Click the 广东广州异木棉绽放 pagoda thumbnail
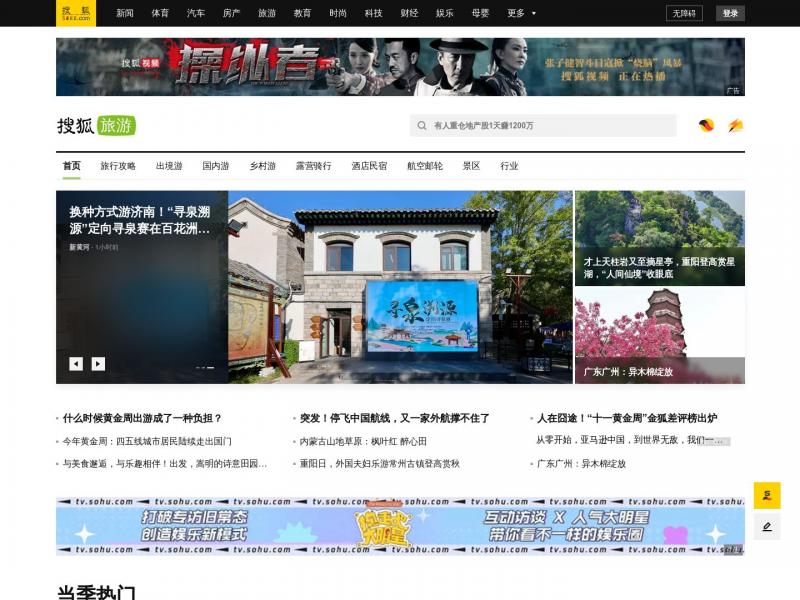The image size is (800, 600). pos(659,336)
